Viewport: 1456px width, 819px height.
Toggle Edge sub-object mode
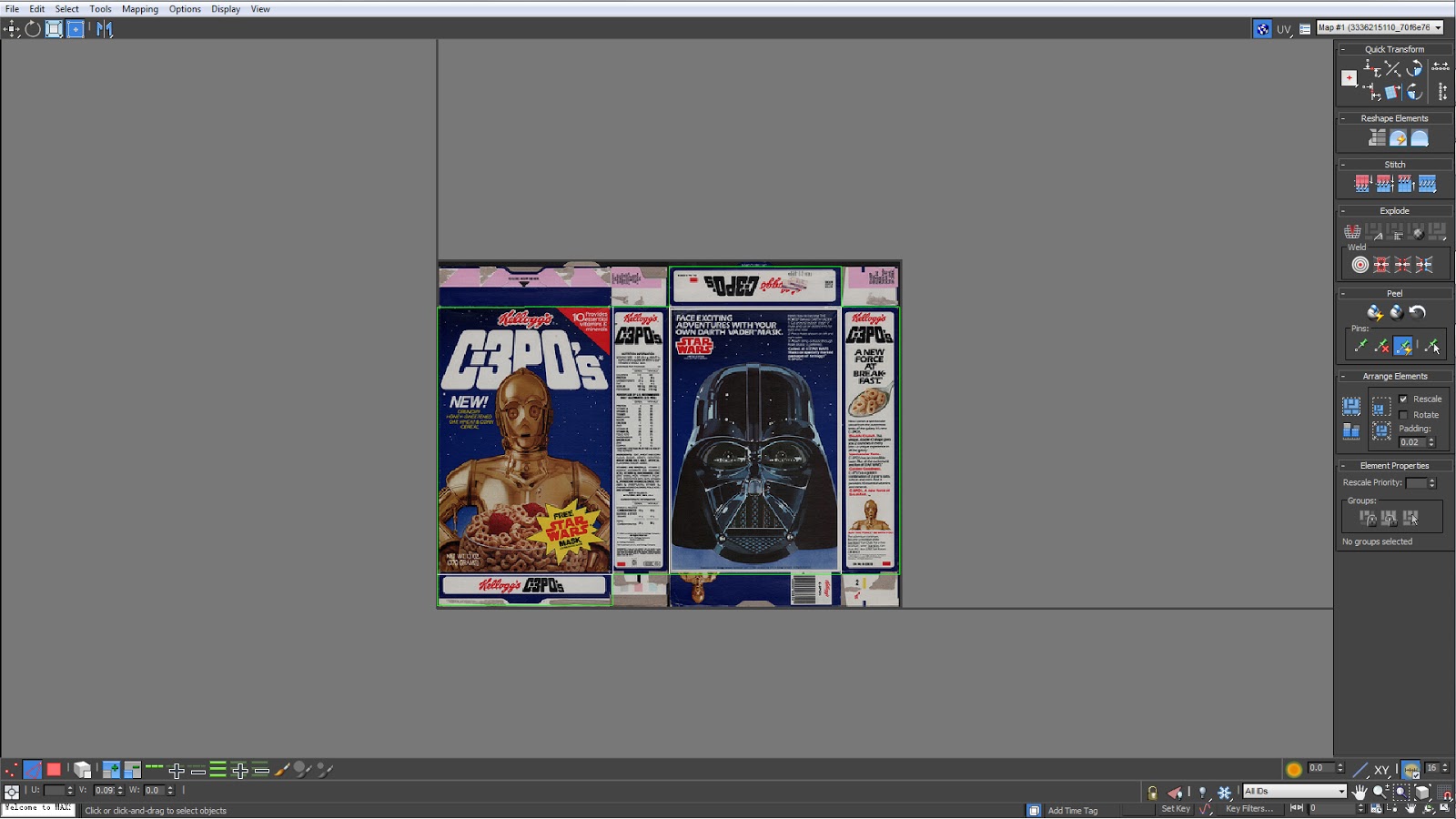pyautogui.click(x=32, y=771)
